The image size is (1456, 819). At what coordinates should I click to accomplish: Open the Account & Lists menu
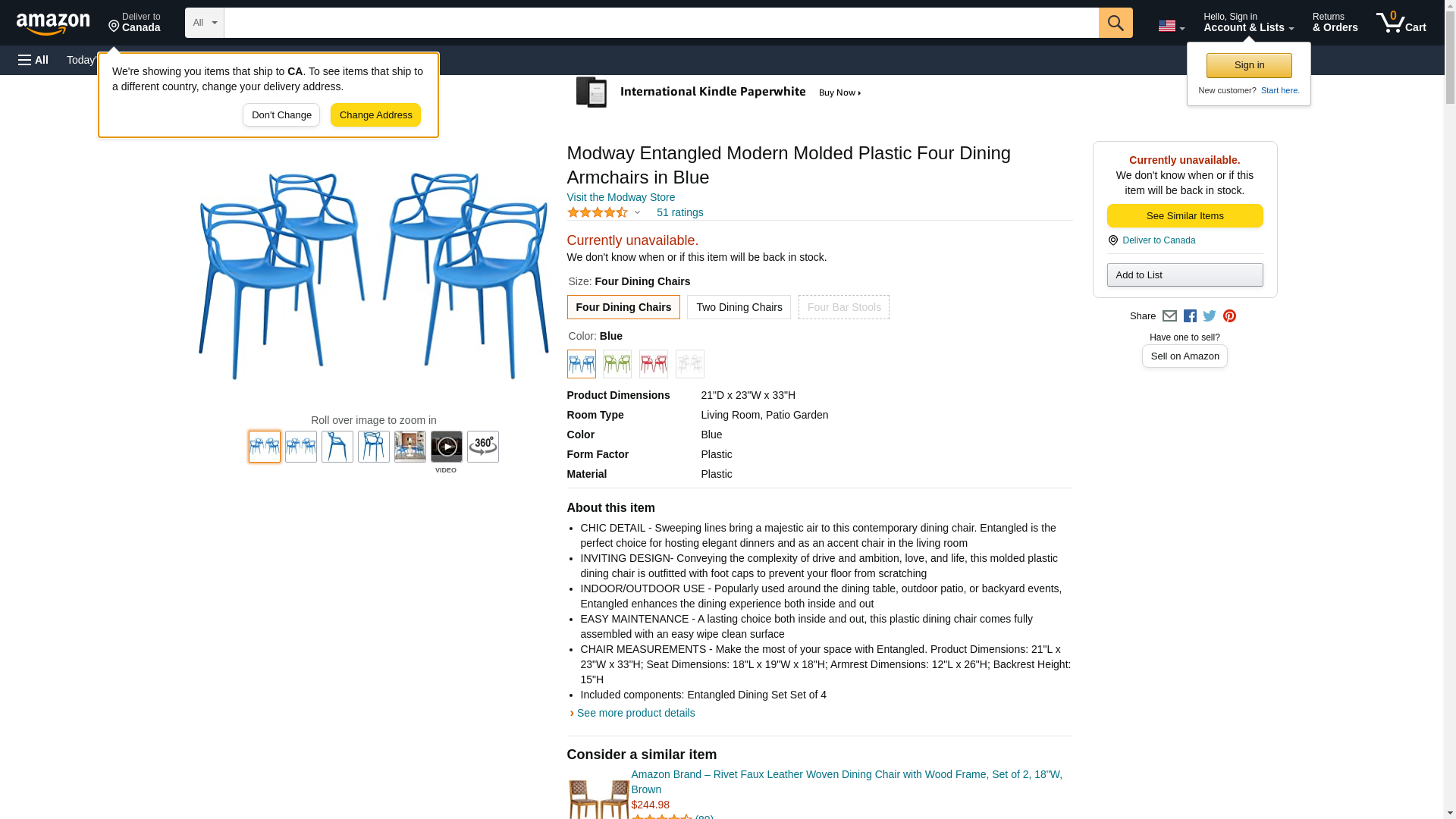(1248, 23)
